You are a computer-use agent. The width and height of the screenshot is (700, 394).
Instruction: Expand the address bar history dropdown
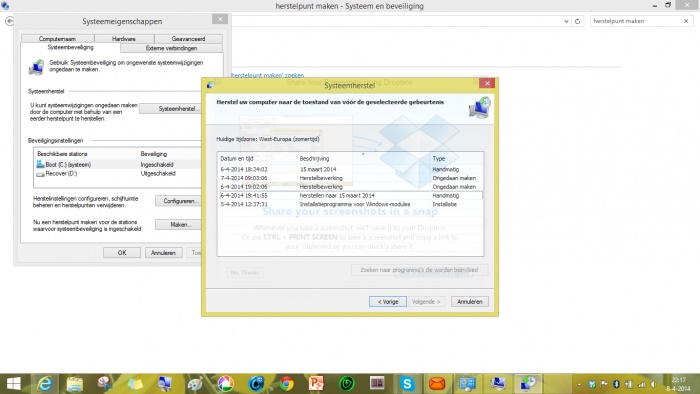[x=566, y=21]
